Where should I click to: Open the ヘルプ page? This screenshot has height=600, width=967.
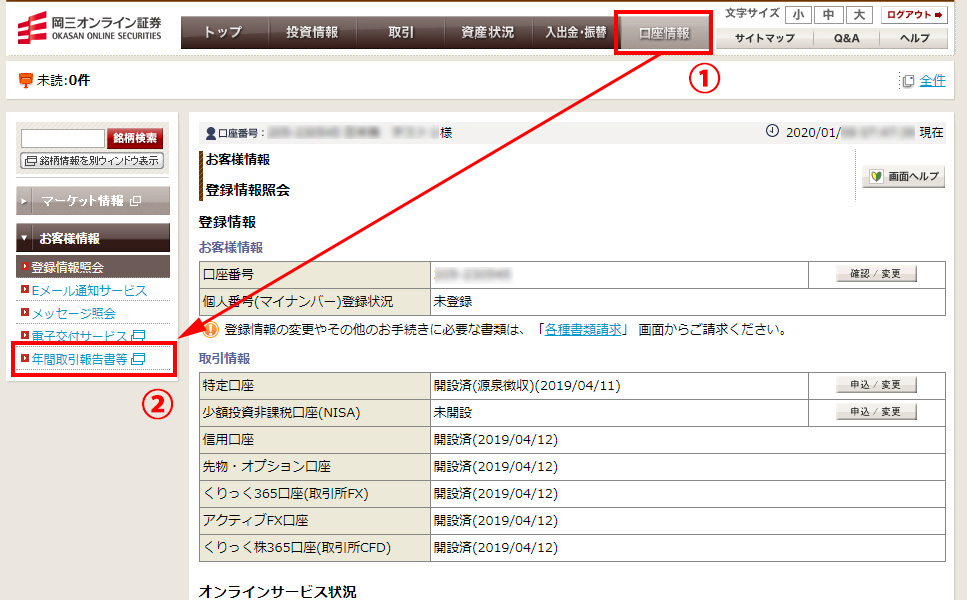pyautogui.click(x=914, y=38)
